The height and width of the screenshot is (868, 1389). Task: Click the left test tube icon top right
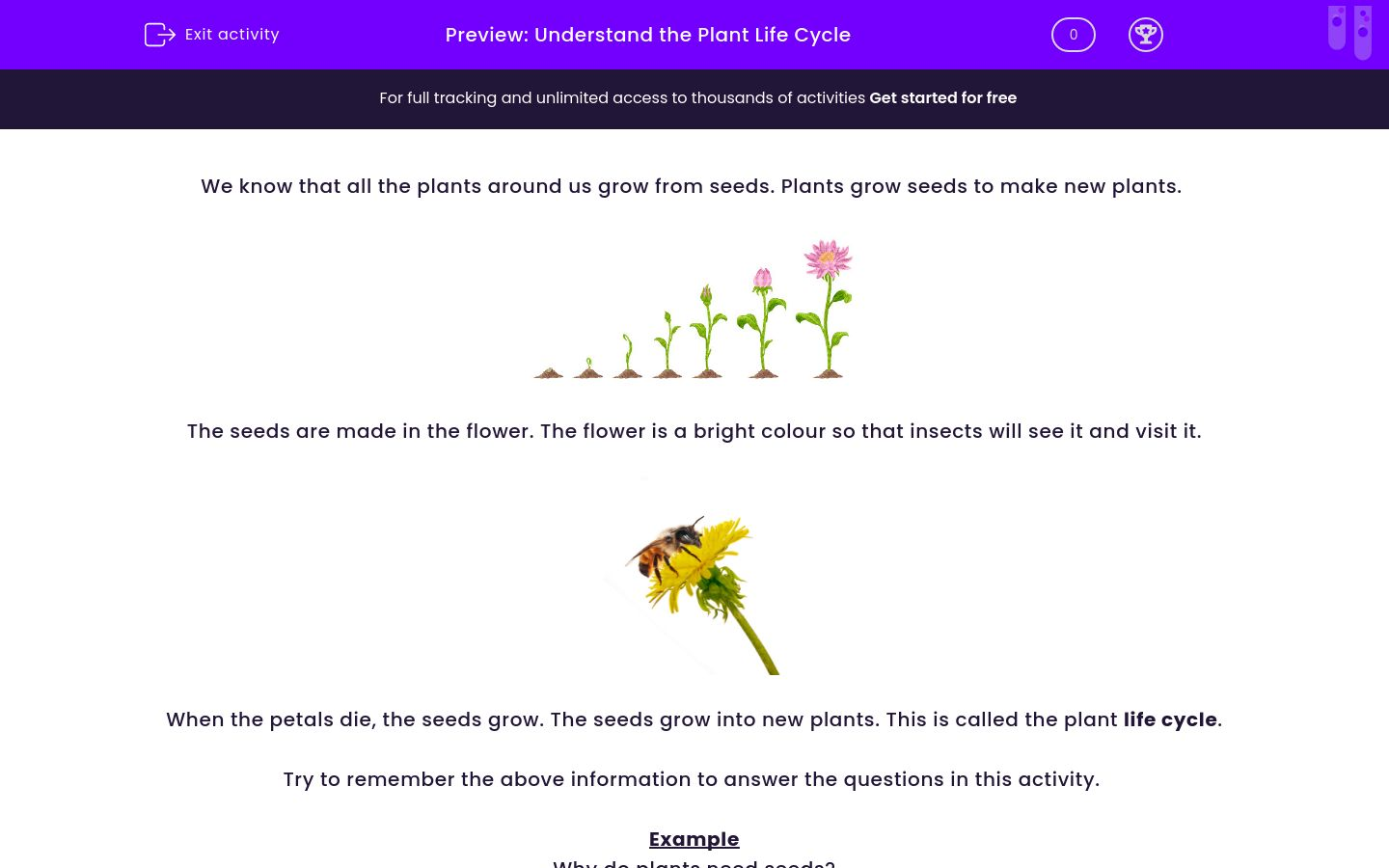pyautogui.click(x=1337, y=29)
